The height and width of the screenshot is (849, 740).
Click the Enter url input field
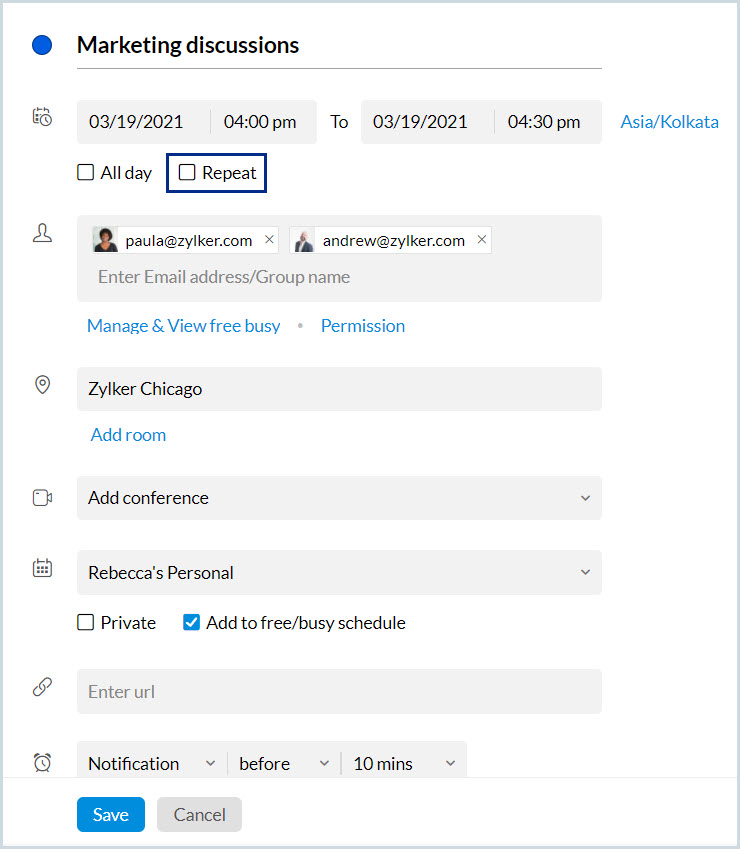point(339,692)
